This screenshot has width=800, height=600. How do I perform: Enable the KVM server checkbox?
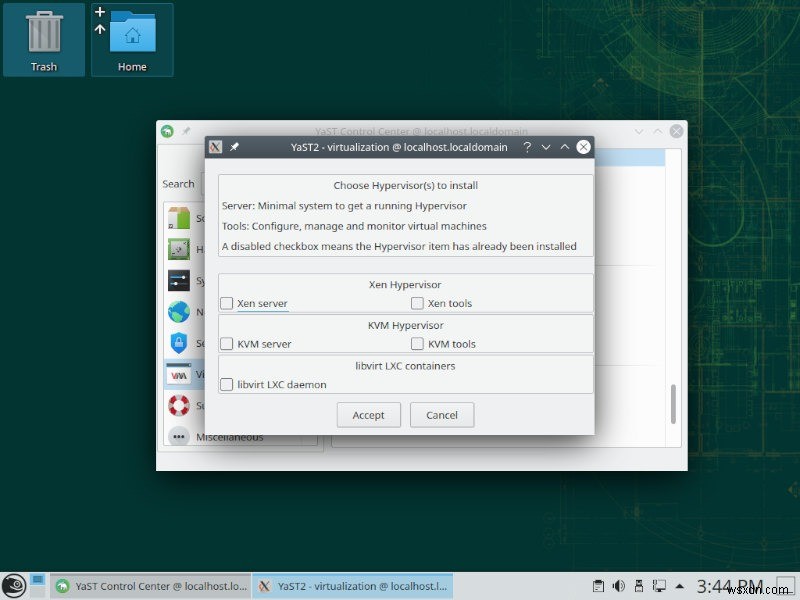pos(227,344)
